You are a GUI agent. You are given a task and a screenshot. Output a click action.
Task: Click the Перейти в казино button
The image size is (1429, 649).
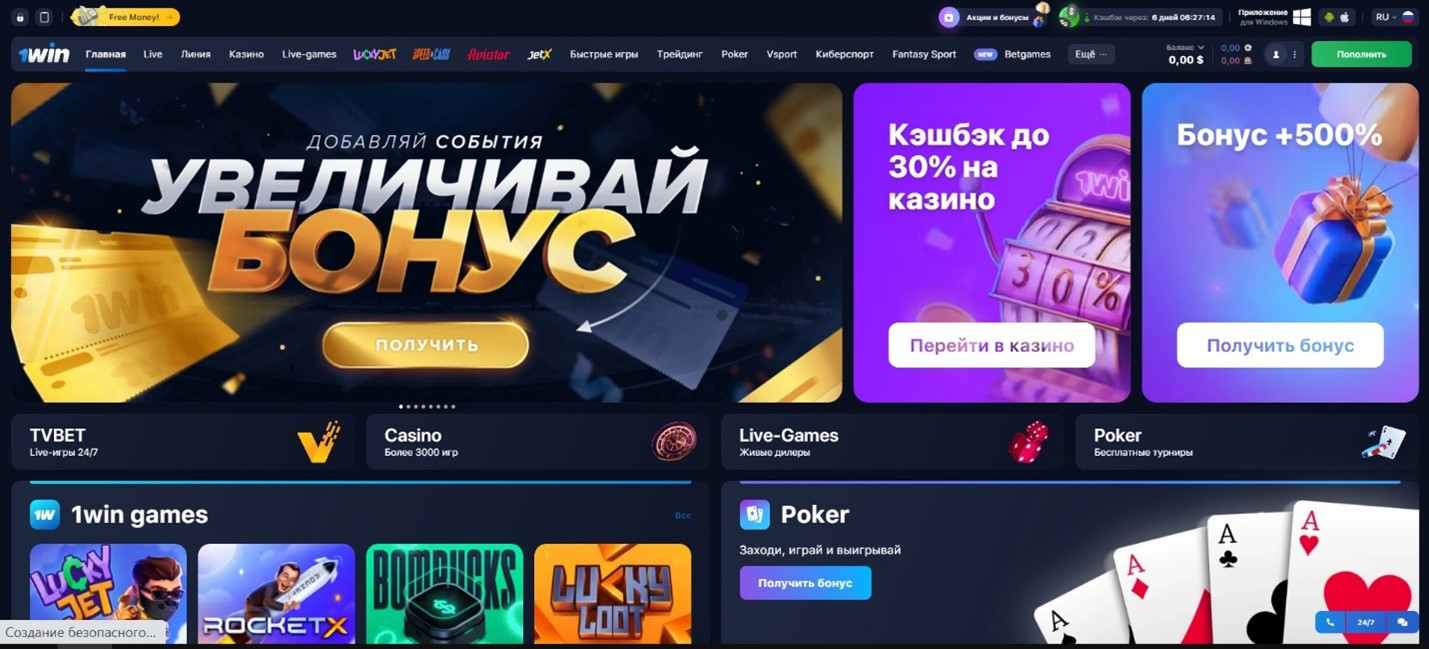[x=992, y=345]
